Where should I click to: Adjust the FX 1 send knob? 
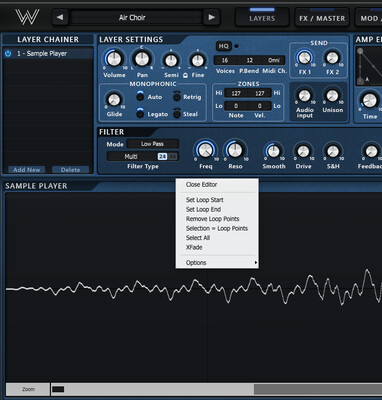[304, 58]
